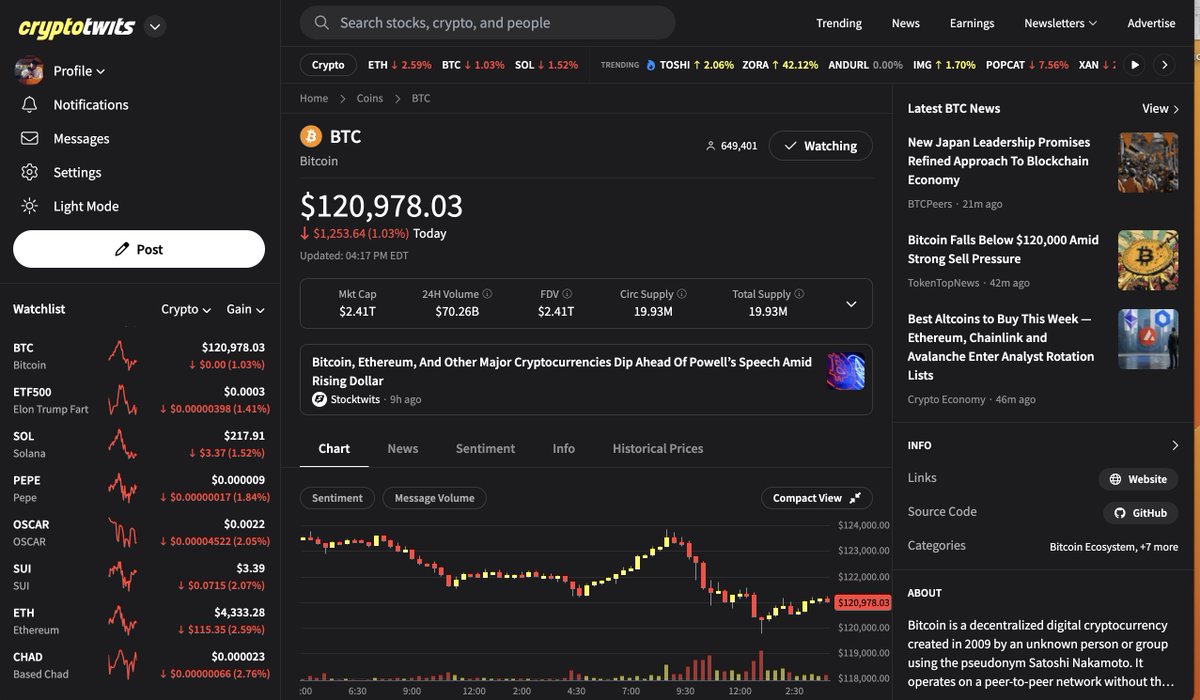Switch to the Chart tab
Image resolution: width=1200 pixels, height=700 pixels.
(x=334, y=449)
